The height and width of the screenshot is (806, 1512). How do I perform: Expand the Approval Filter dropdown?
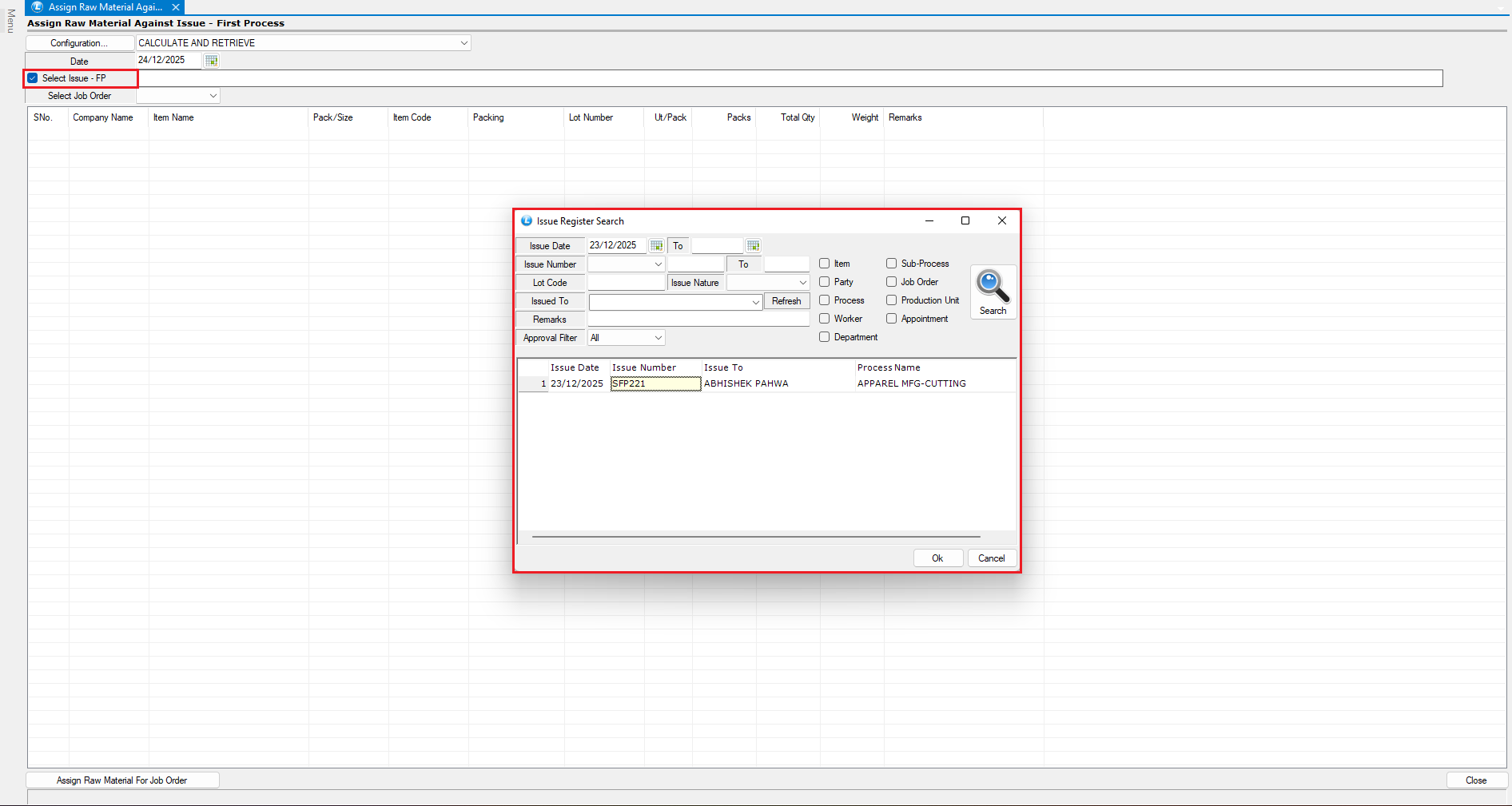point(658,338)
